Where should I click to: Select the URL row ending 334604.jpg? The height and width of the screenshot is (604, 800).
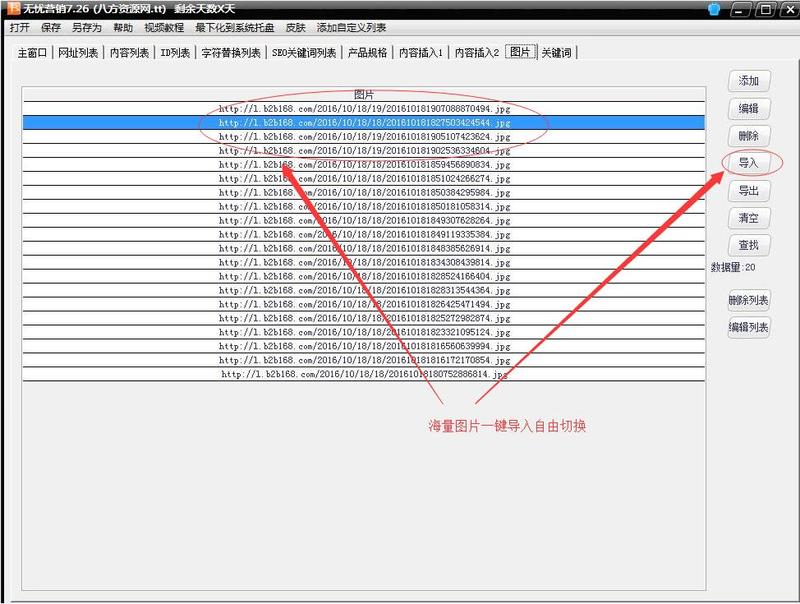pyautogui.click(x=364, y=150)
